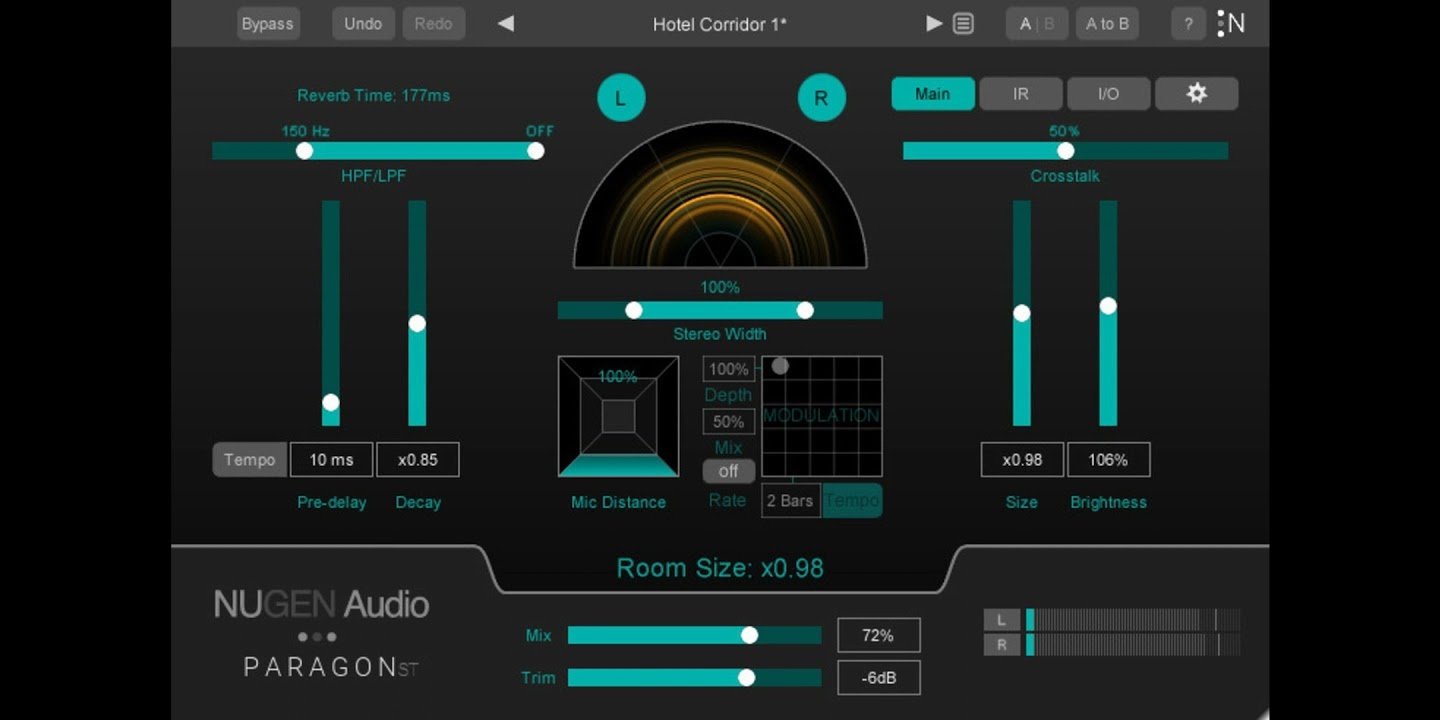Screen dimensions: 1440x720
Task: Open the help question mark button
Action: [1188, 24]
